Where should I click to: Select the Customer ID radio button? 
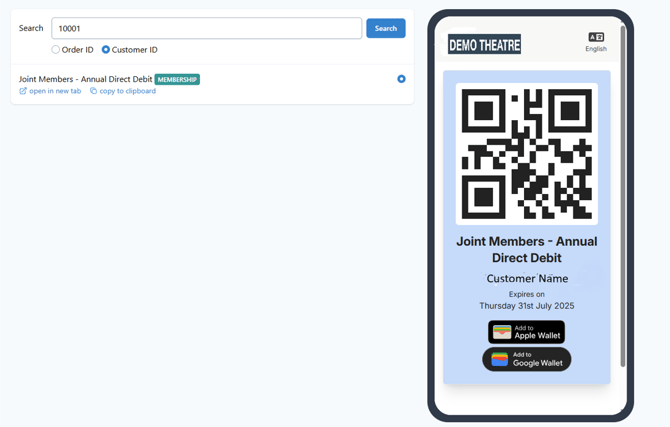coord(106,49)
